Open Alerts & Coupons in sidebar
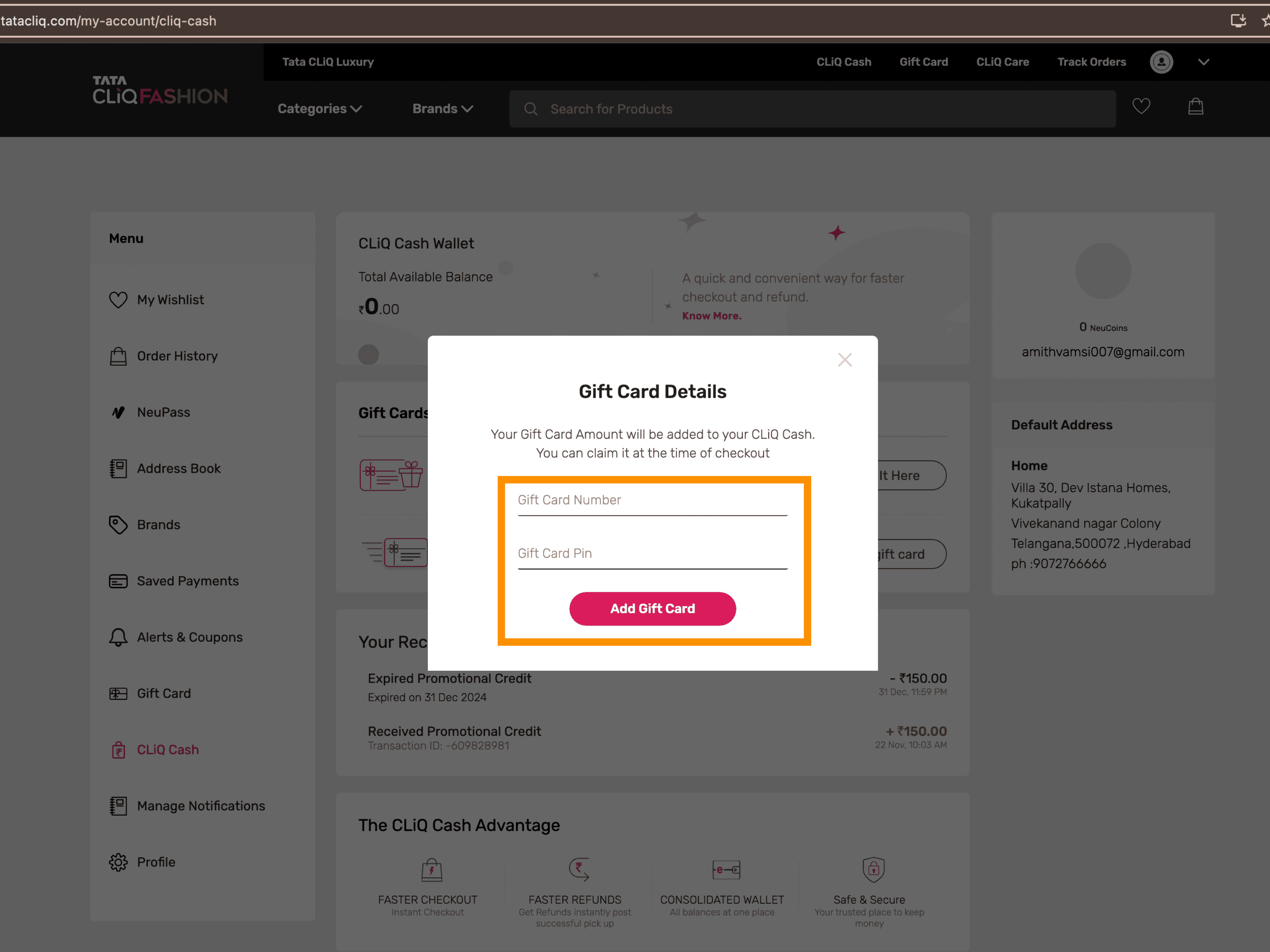The image size is (1270, 952). (x=189, y=637)
